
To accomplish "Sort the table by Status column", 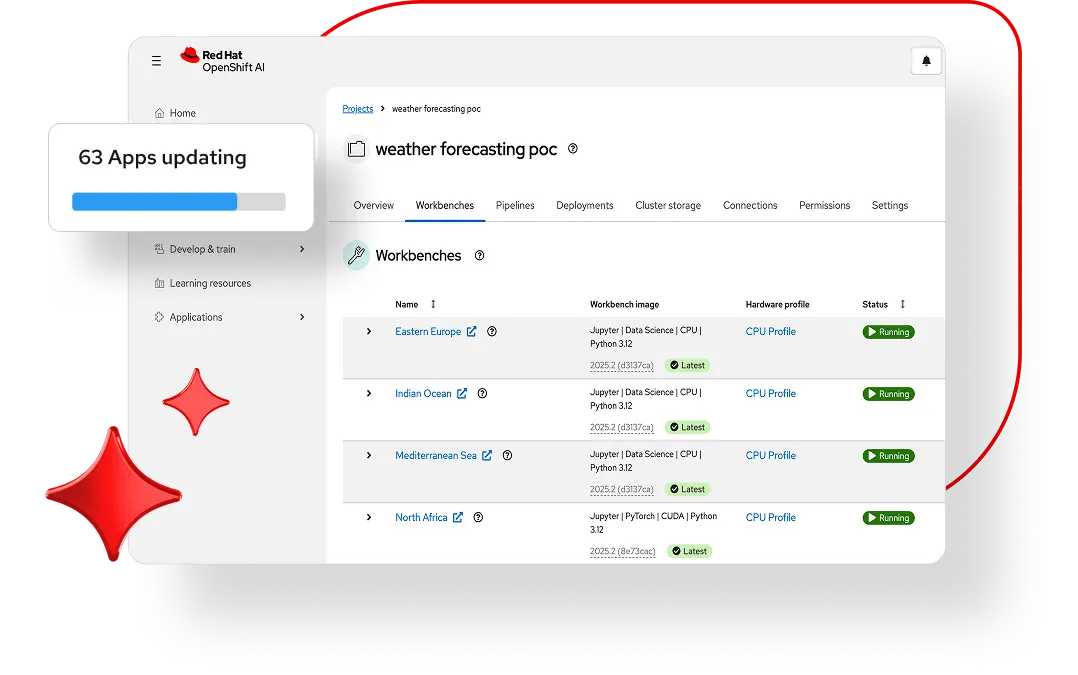I will [x=903, y=305].
